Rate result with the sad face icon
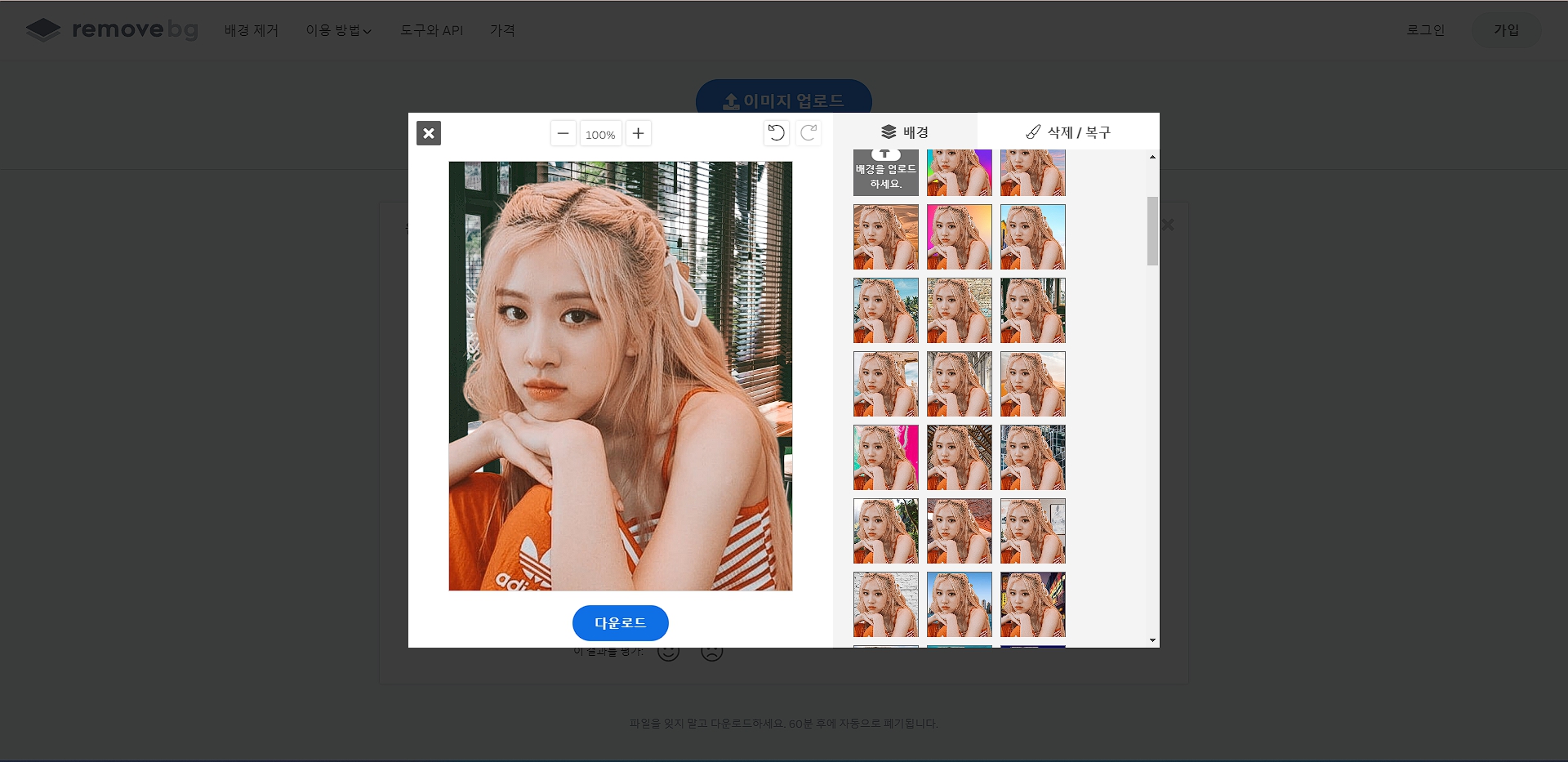The width and height of the screenshot is (1568, 762). (x=712, y=653)
